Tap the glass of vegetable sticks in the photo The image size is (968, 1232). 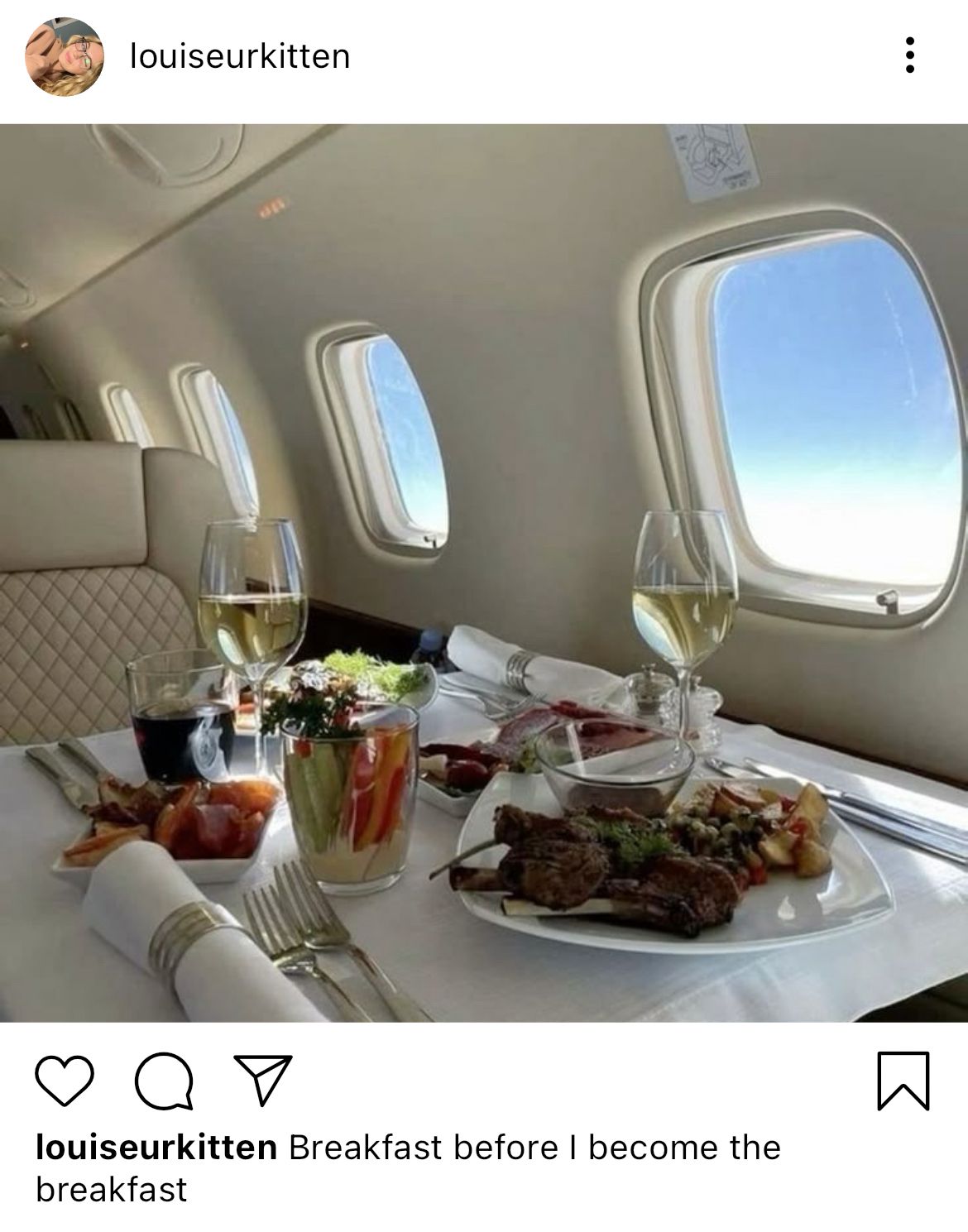click(x=351, y=798)
